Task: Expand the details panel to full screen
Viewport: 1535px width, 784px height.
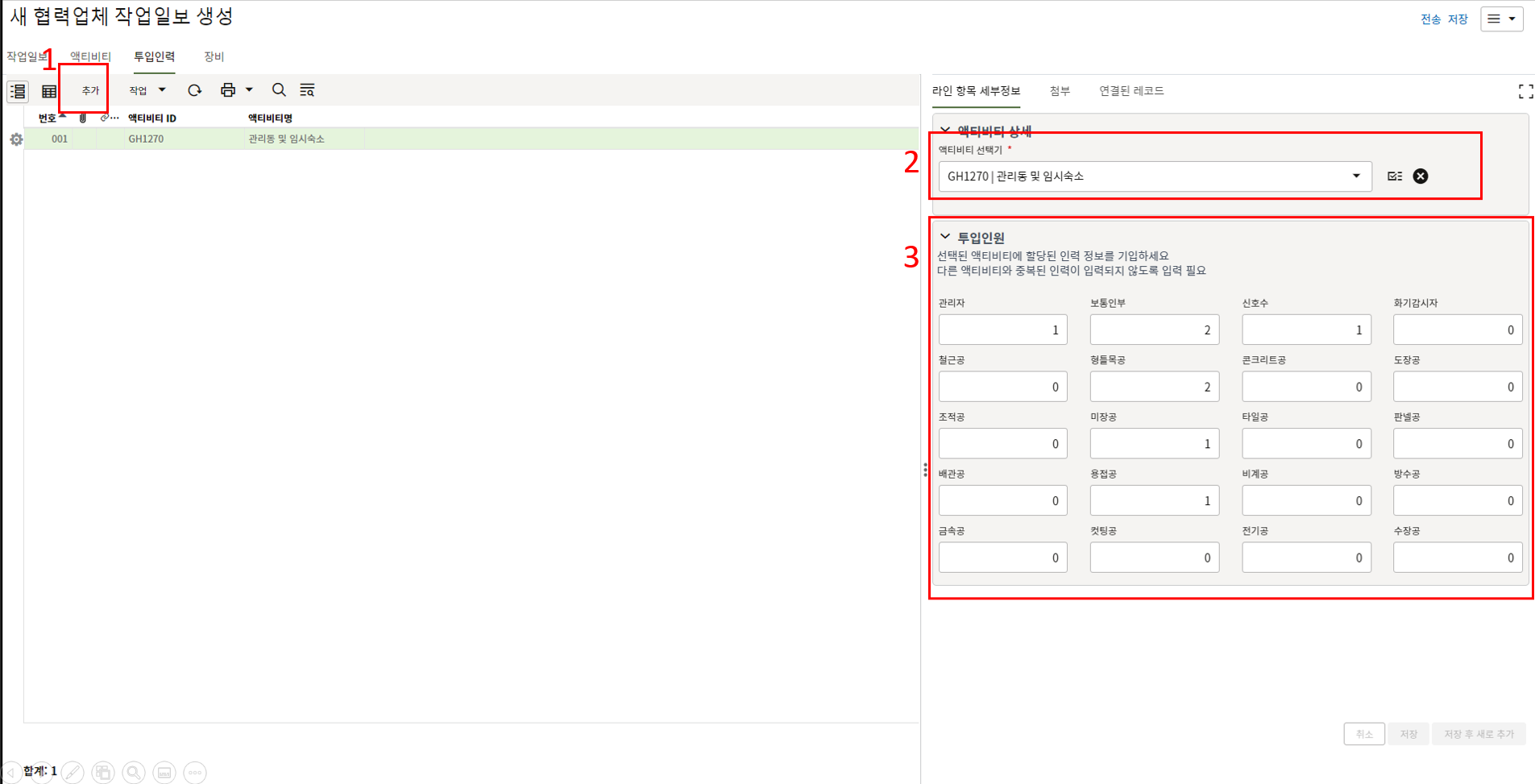Action: pyautogui.click(x=1525, y=92)
